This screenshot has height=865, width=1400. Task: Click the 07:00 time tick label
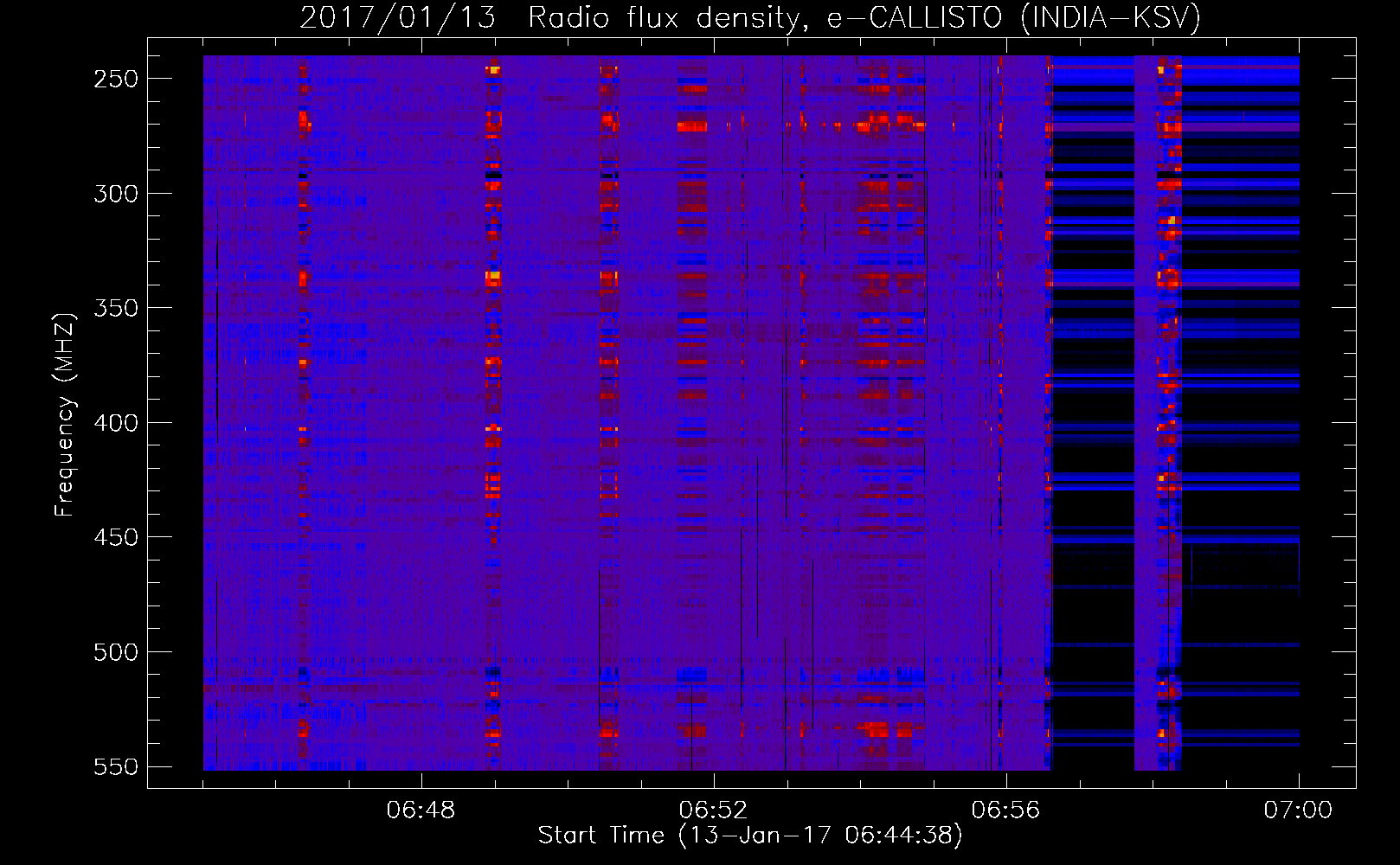pos(1298,811)
